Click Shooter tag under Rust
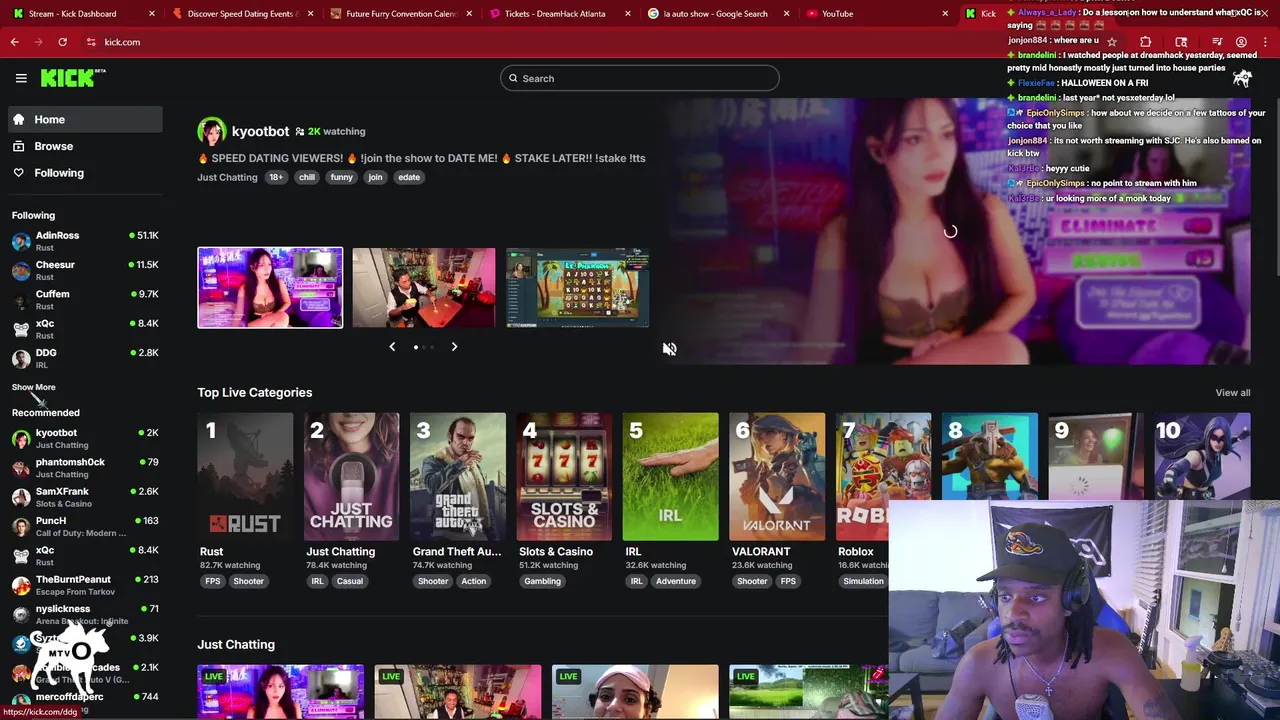The image size is (1280, 720). pos(248,581)
